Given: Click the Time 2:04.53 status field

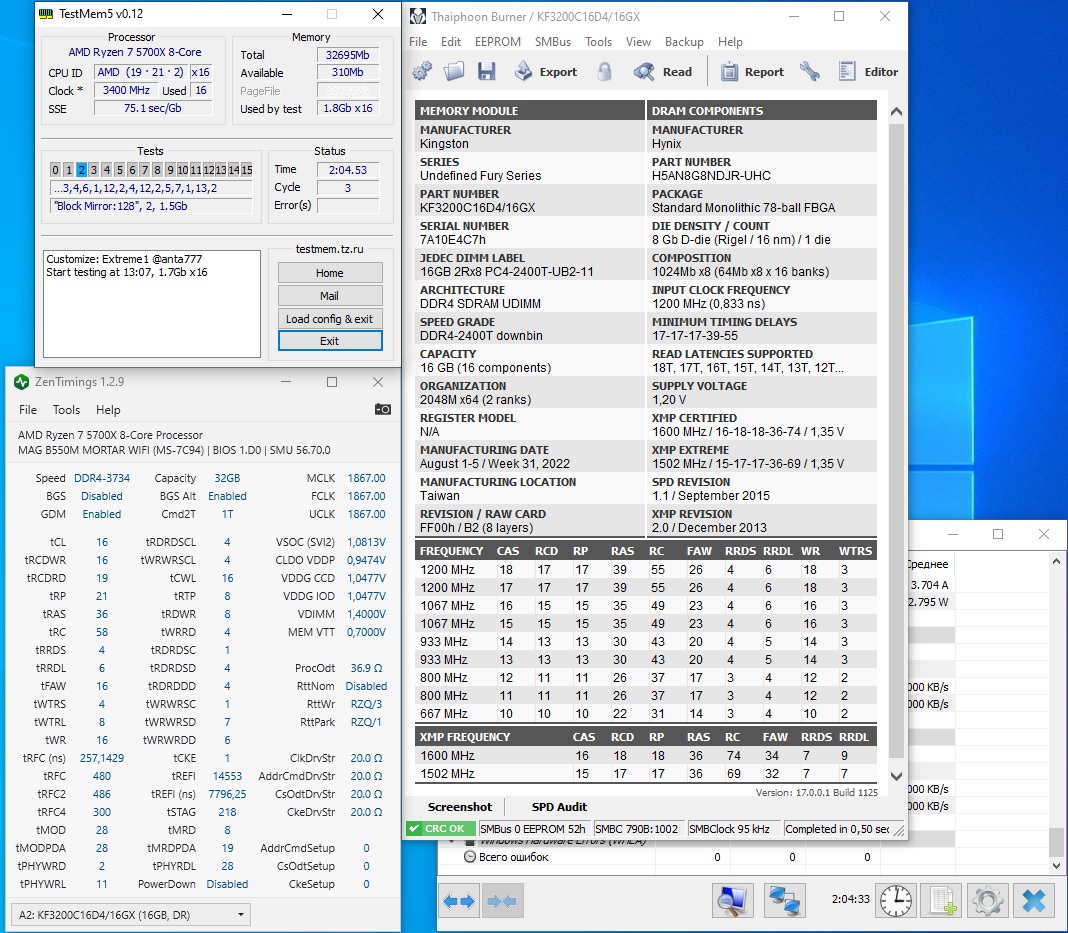Looking at the screenshot, I should (x=347, y=170).
